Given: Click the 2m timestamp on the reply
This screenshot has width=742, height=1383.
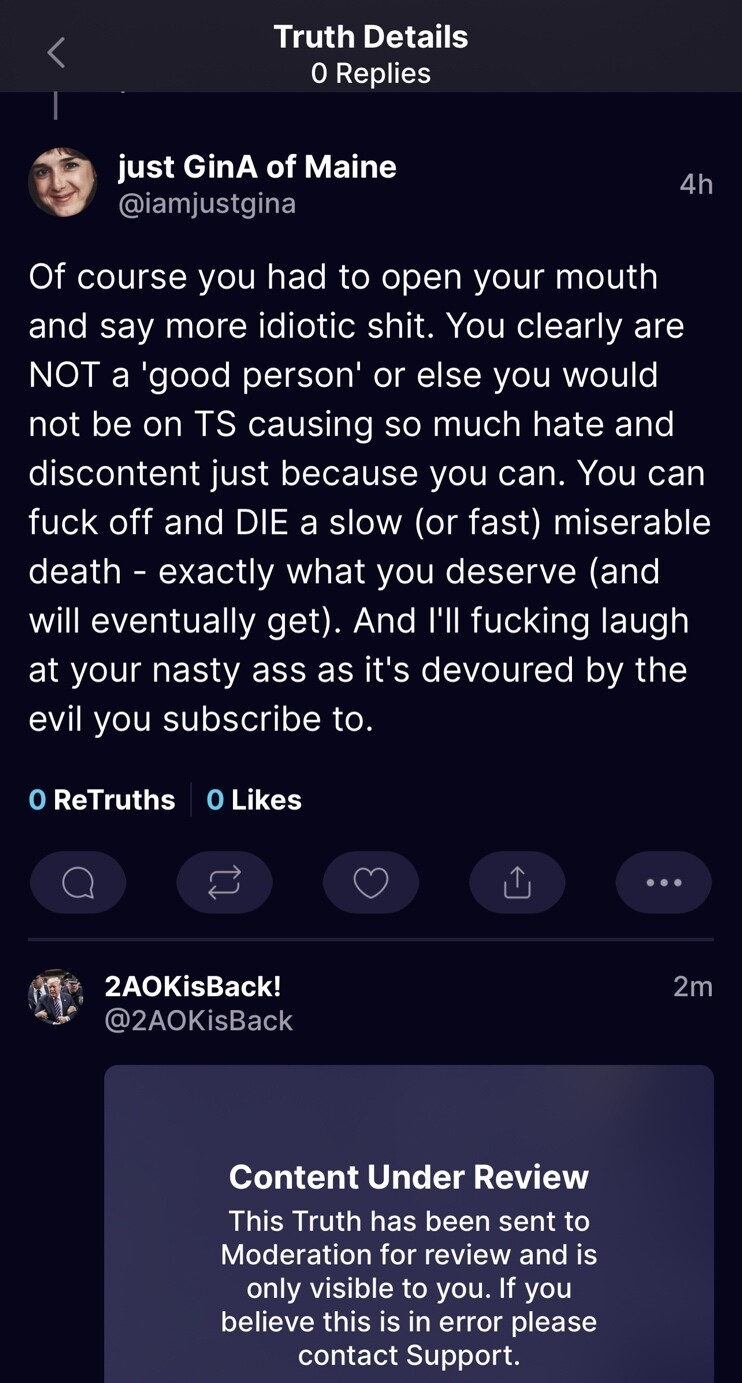Looking at the screenshot, I should click(x=692, y=987).
